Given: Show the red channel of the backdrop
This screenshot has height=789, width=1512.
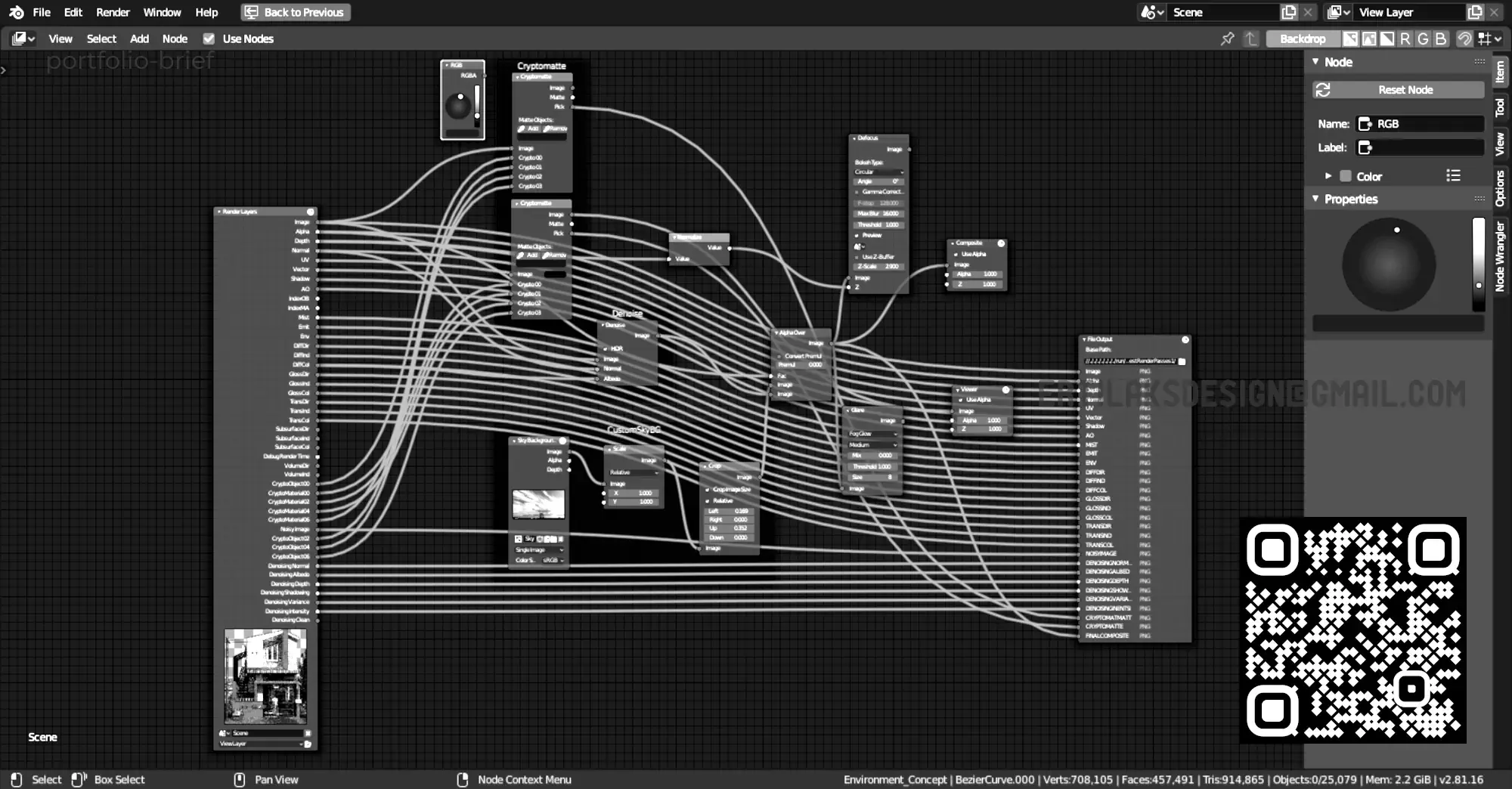Looking at the screenshot, I should point(1405,39).
